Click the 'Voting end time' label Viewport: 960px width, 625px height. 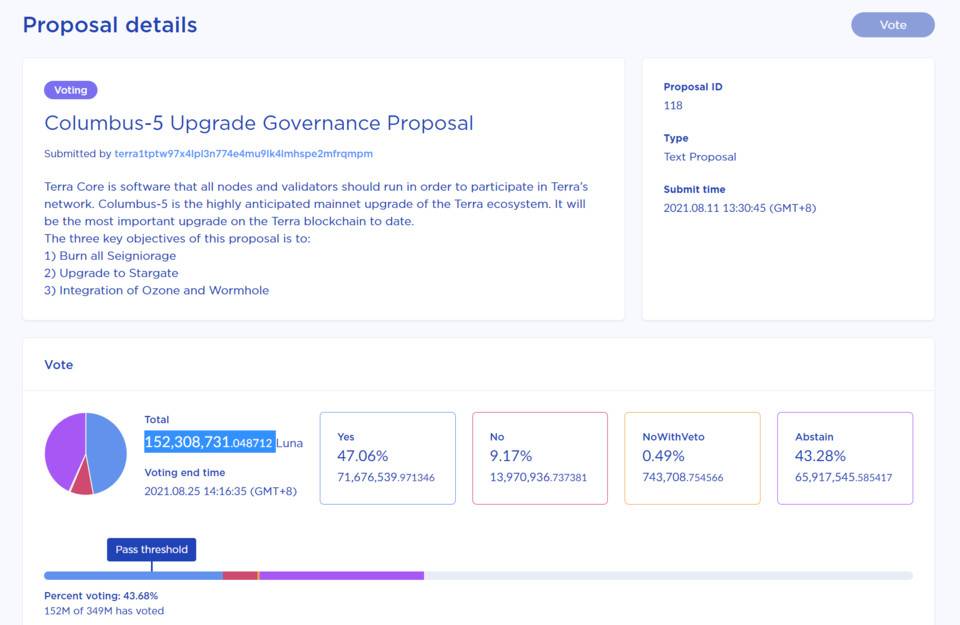point(185,473)
